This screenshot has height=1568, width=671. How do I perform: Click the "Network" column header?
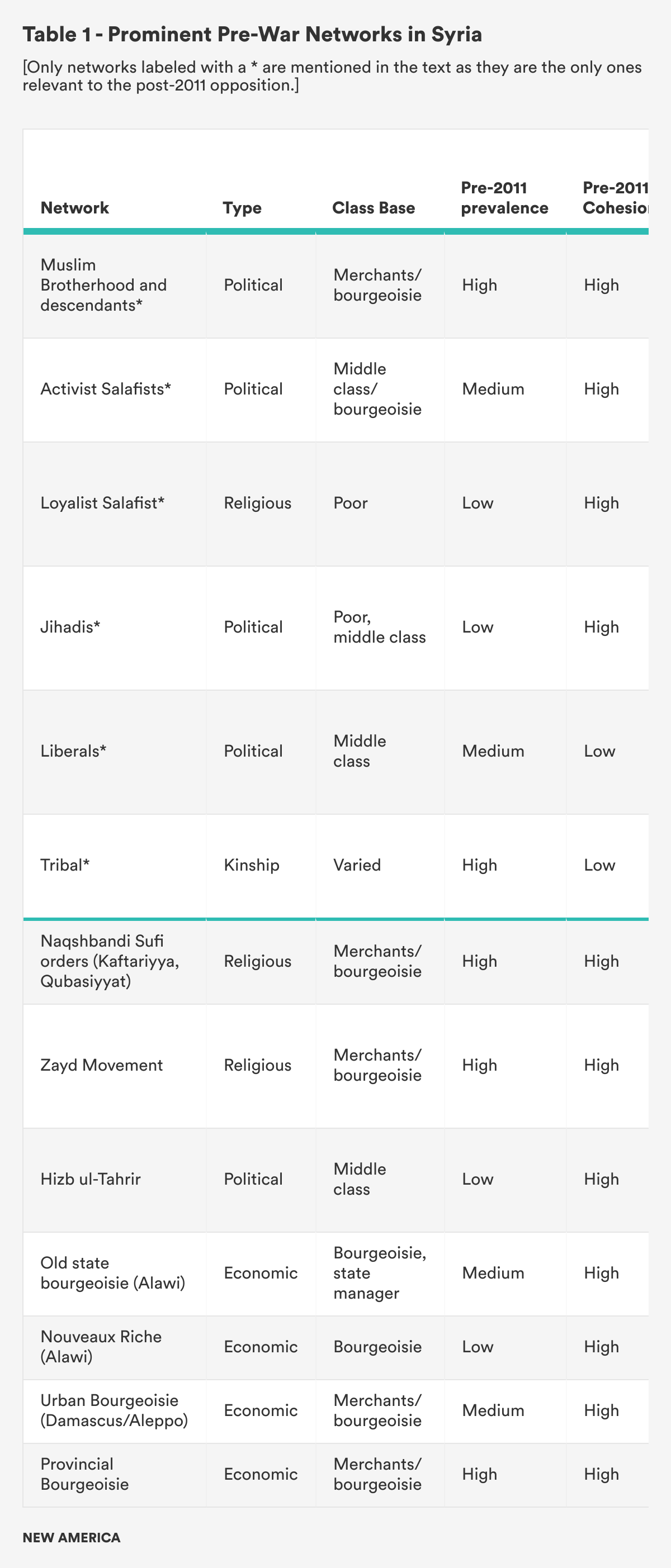click(74, 208)
